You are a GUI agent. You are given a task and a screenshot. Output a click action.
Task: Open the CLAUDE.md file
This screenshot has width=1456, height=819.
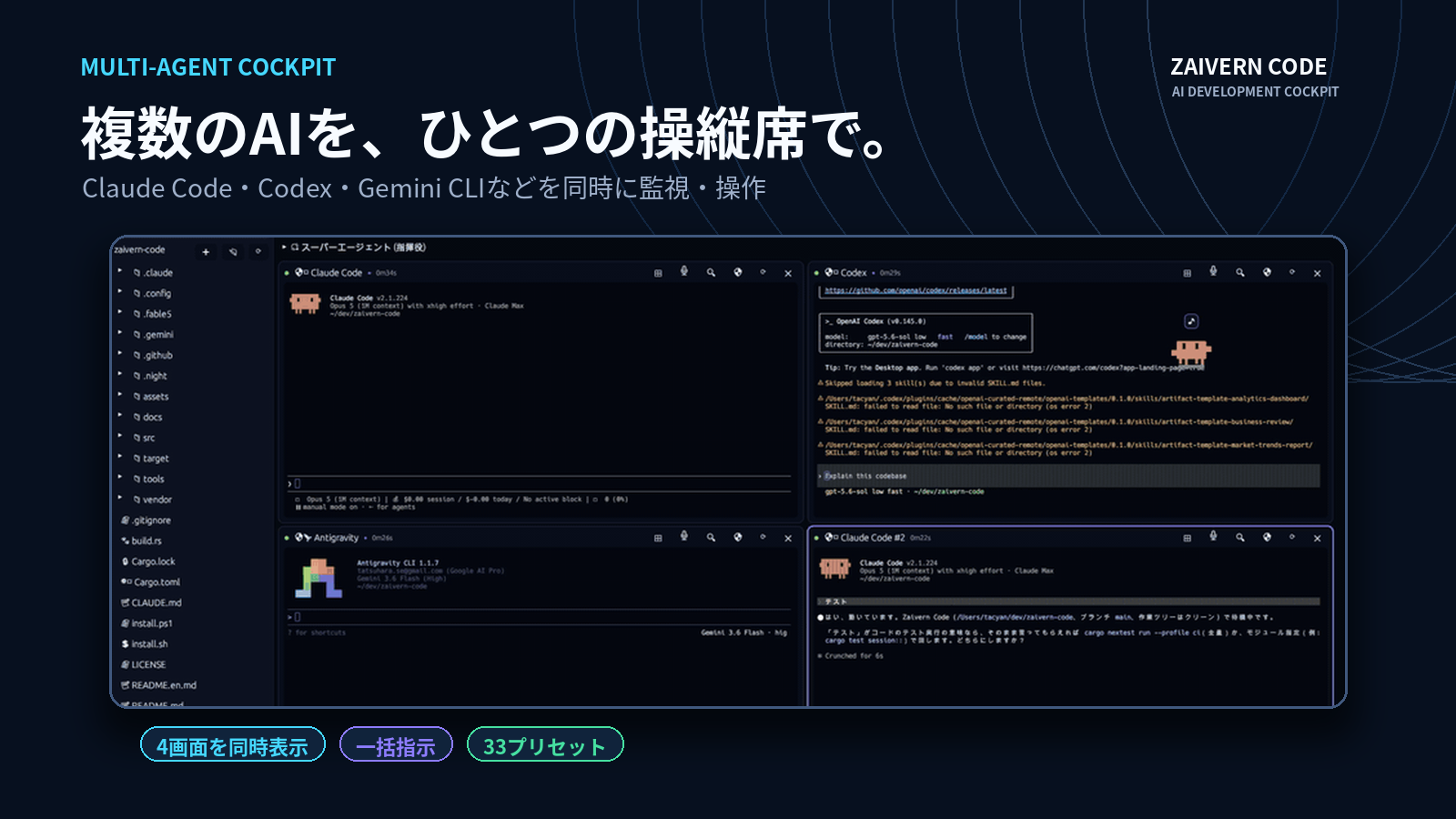tap(151, 602)
